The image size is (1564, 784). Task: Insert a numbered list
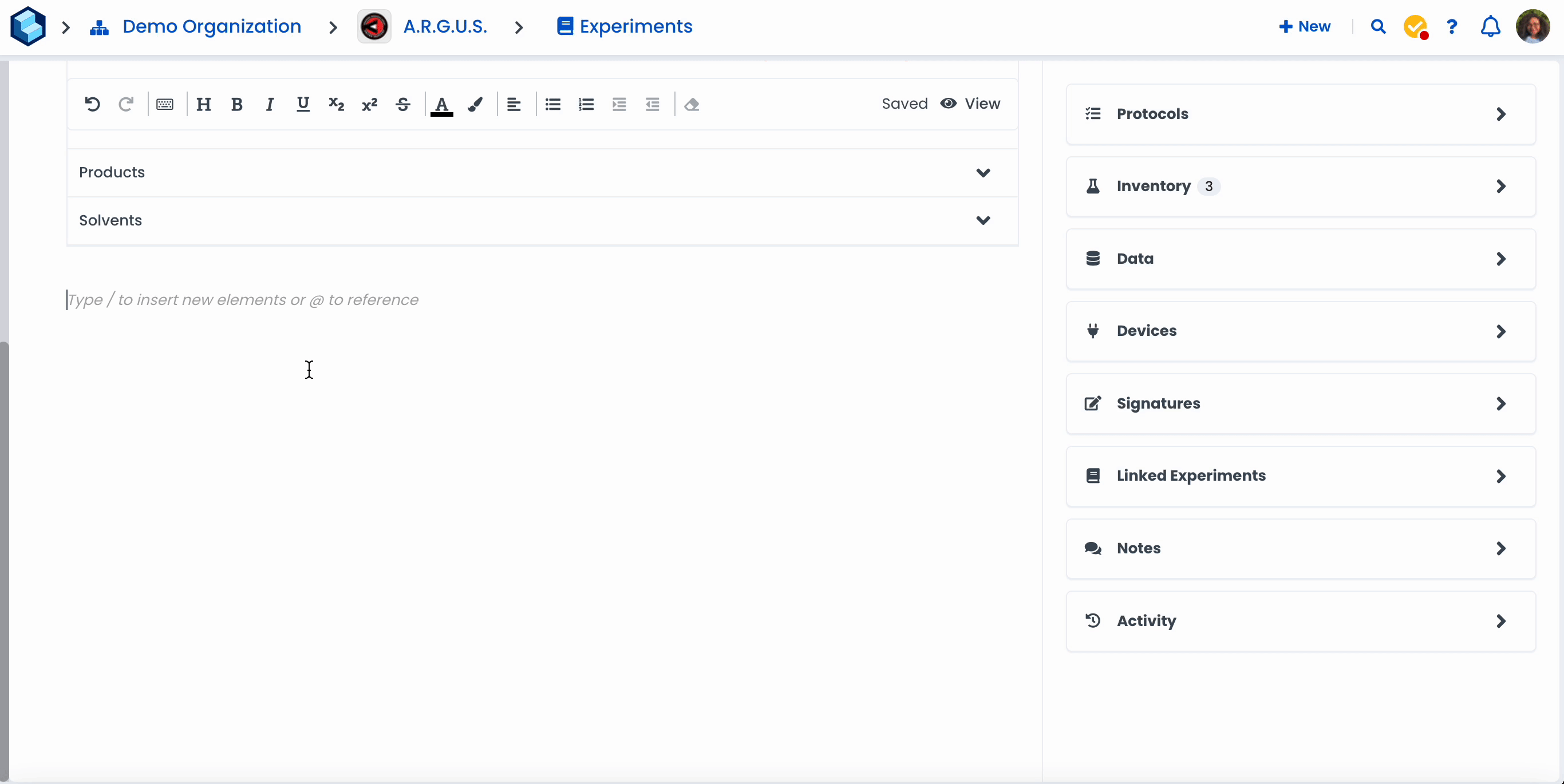point(586,104)
